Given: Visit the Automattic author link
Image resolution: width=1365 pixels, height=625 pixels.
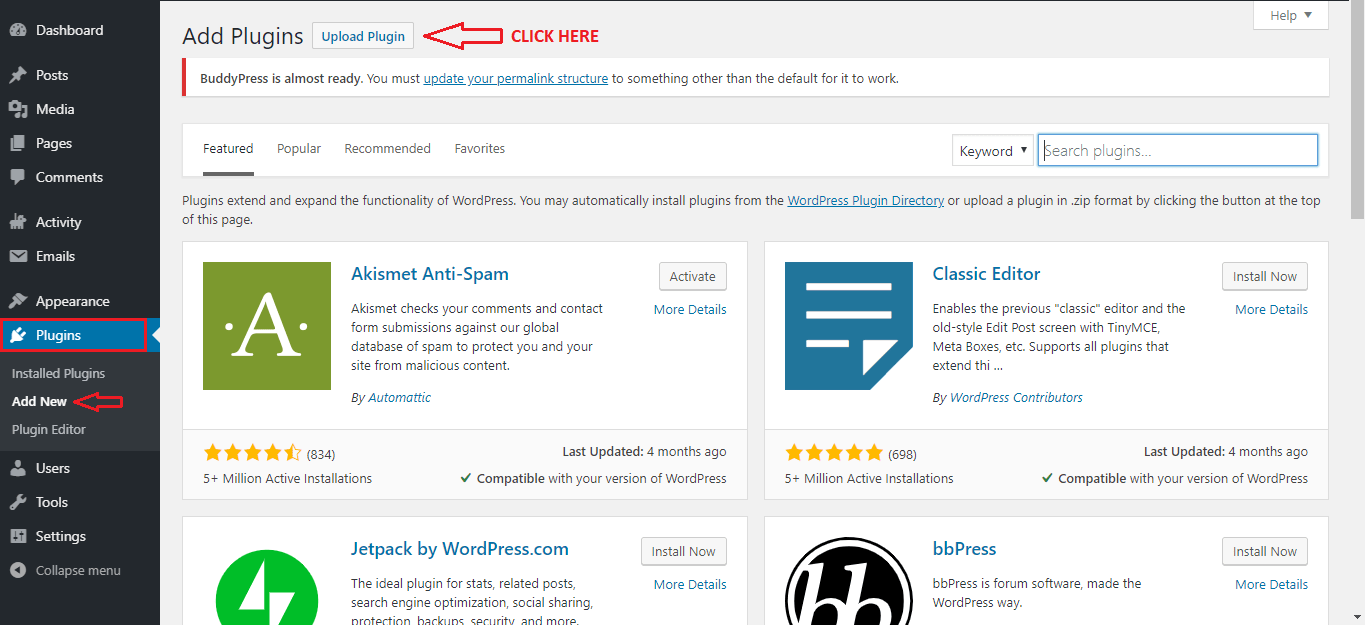Looking at the screenshot, I should (x=400, y=398).
